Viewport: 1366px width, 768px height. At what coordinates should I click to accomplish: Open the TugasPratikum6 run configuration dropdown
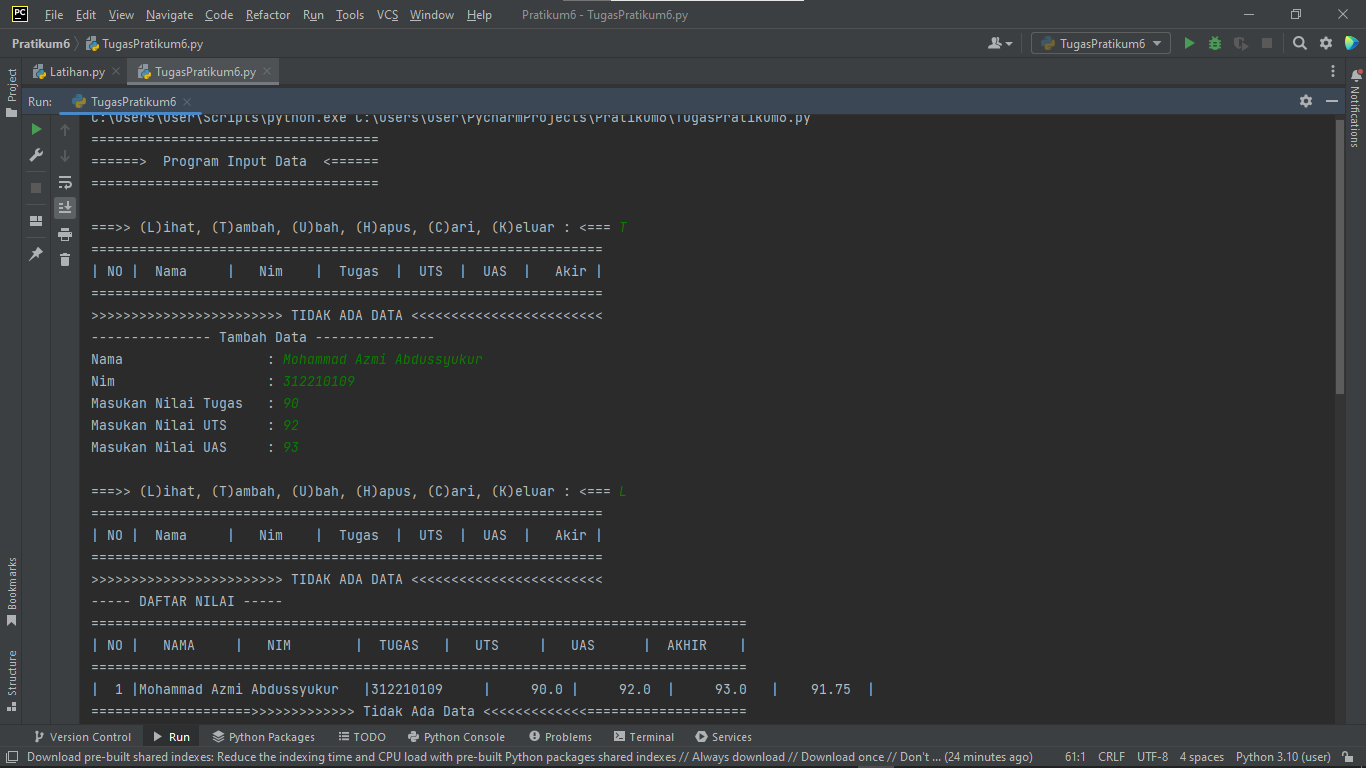[1101, 43]
